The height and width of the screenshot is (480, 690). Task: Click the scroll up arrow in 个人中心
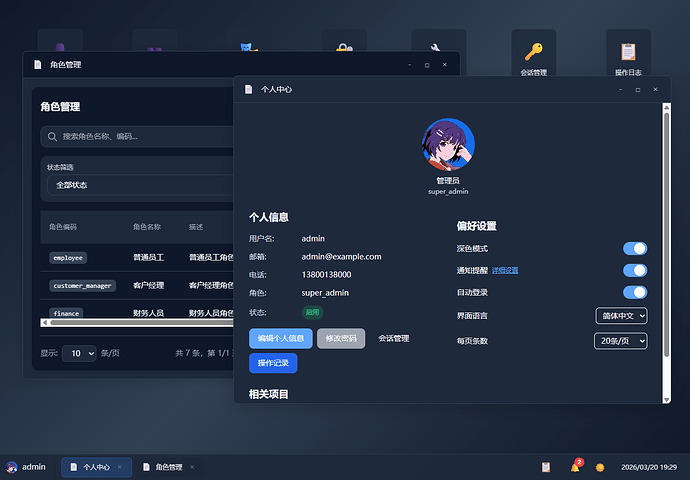coord(667,107)
